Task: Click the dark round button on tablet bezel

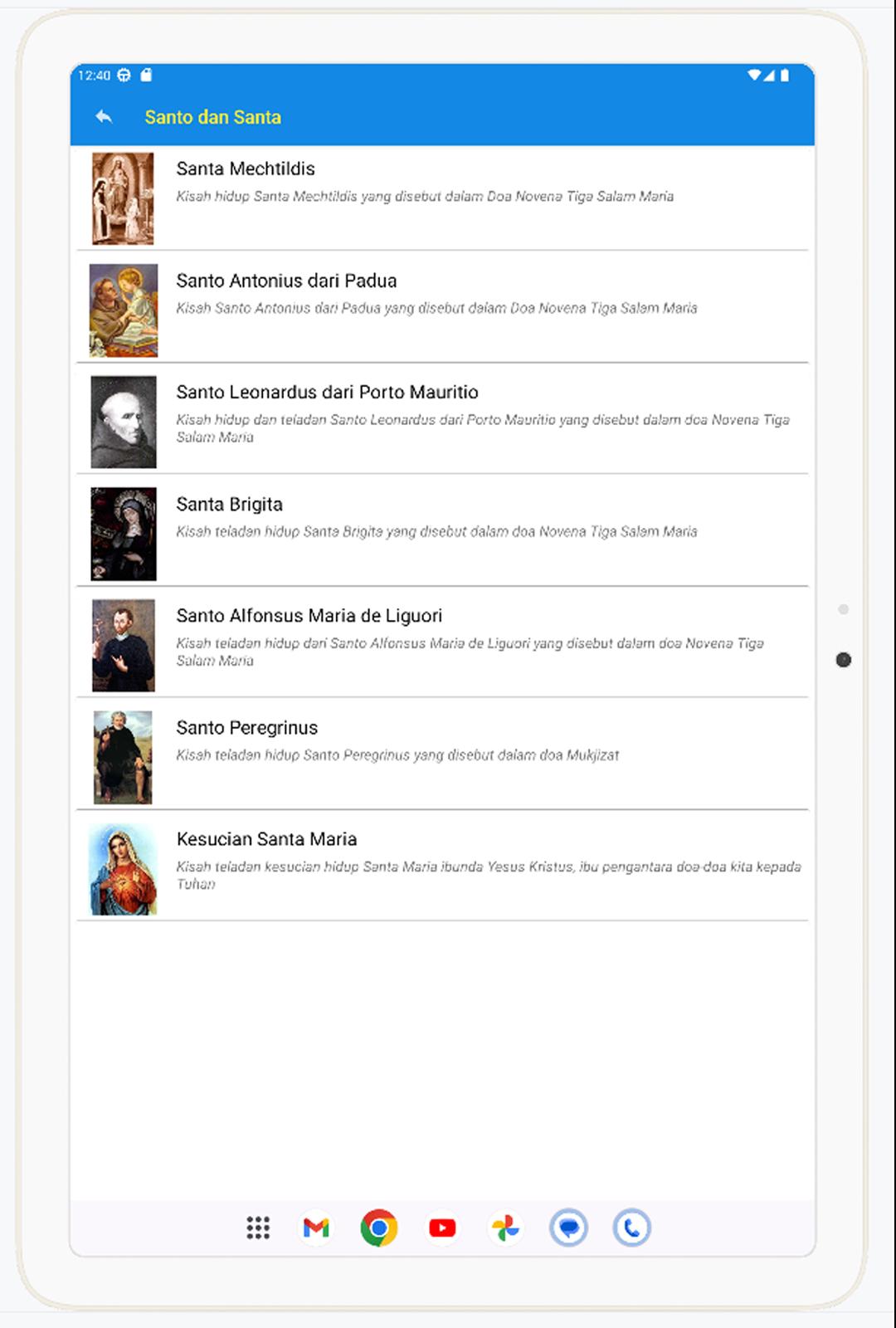Action: (844, 660)
